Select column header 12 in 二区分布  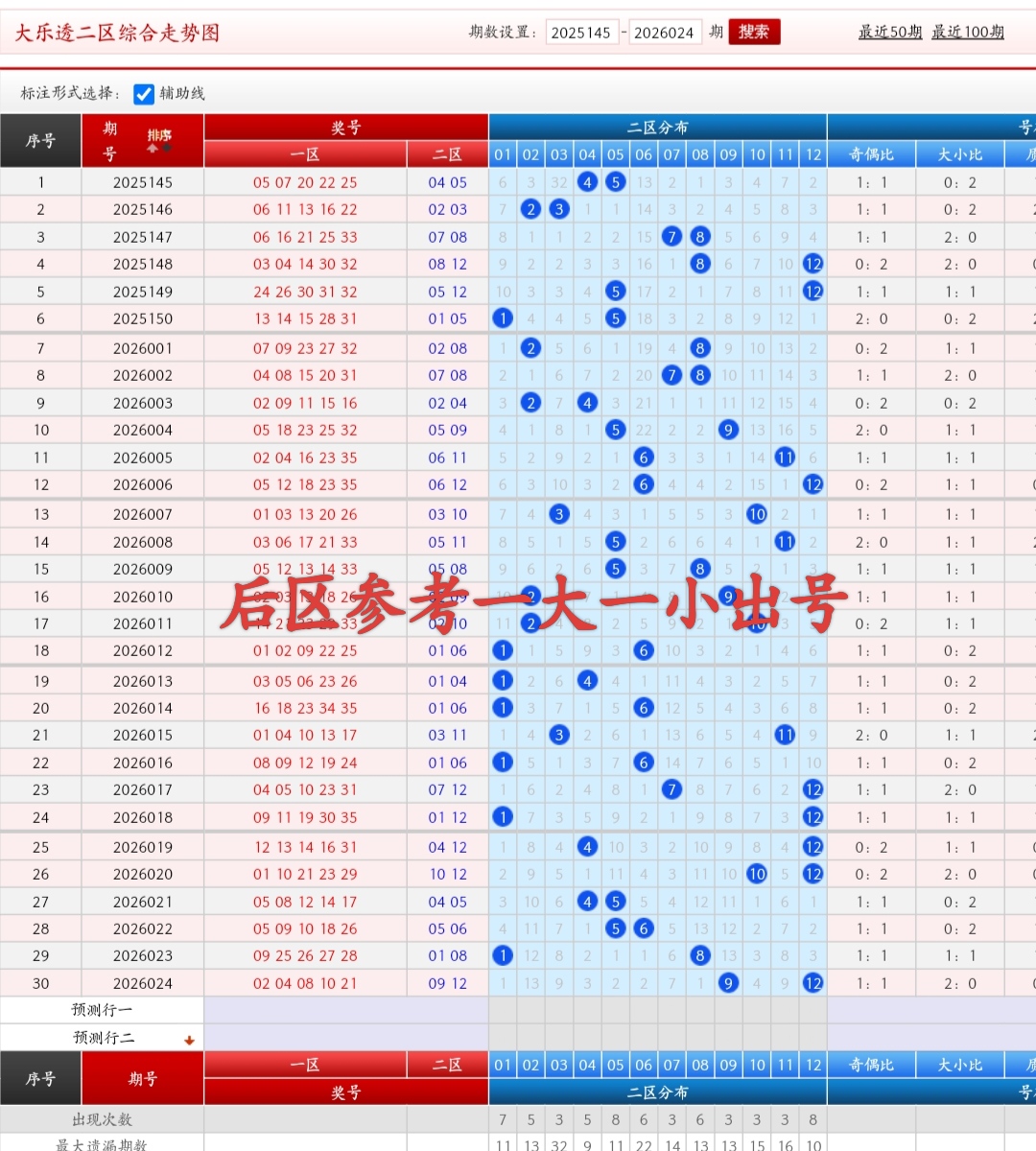[x=812, y=153]
